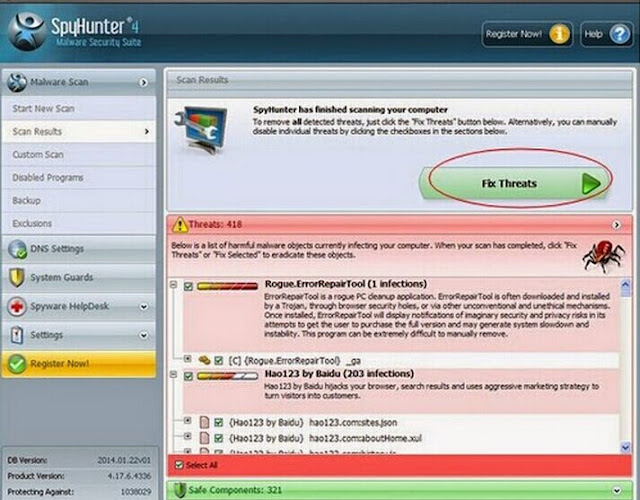640x500 pixels.
Task: Click the Scan Results panel header
Action: coord(399,80)
